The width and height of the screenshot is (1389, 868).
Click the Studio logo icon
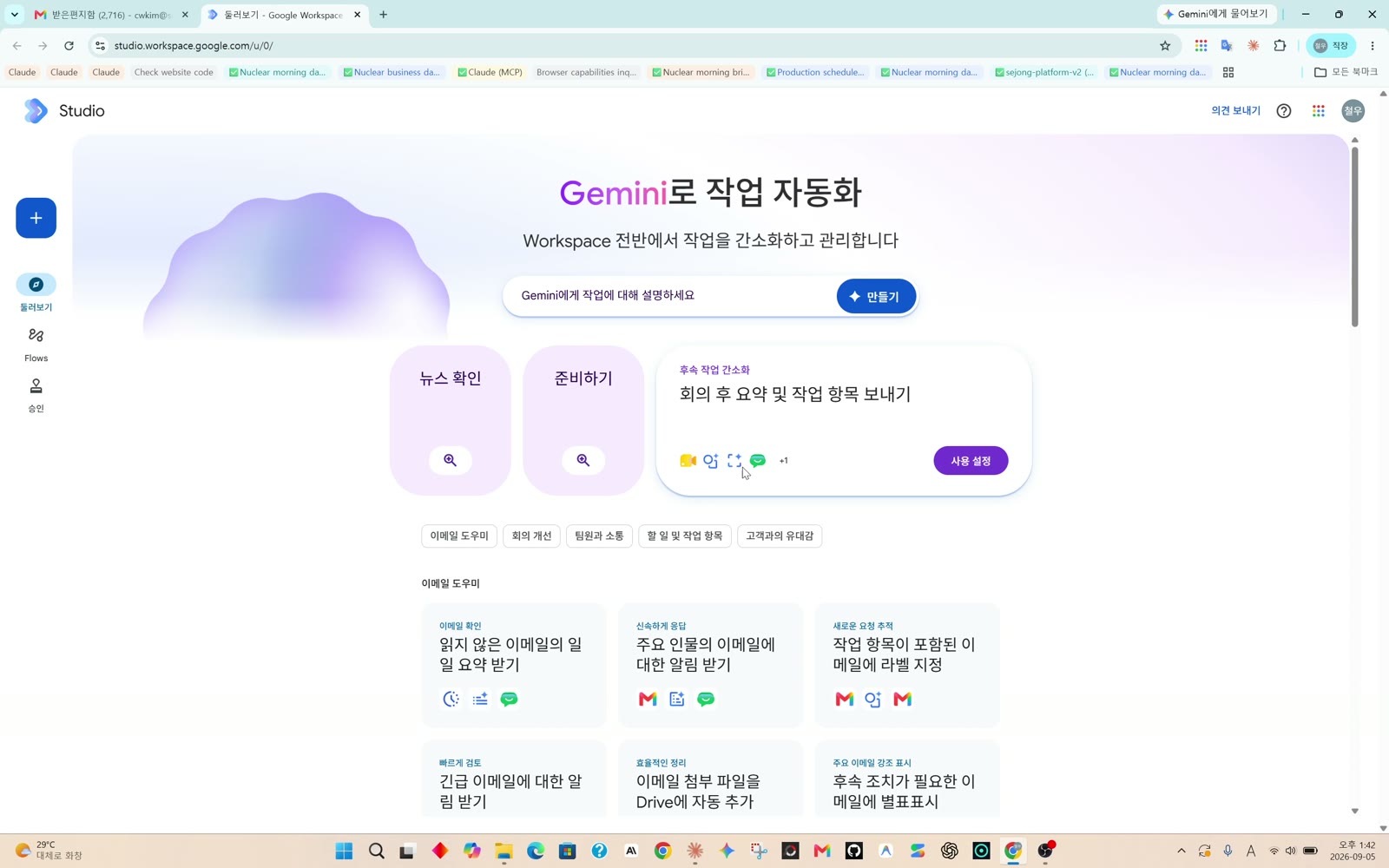(x=36, y=110)
